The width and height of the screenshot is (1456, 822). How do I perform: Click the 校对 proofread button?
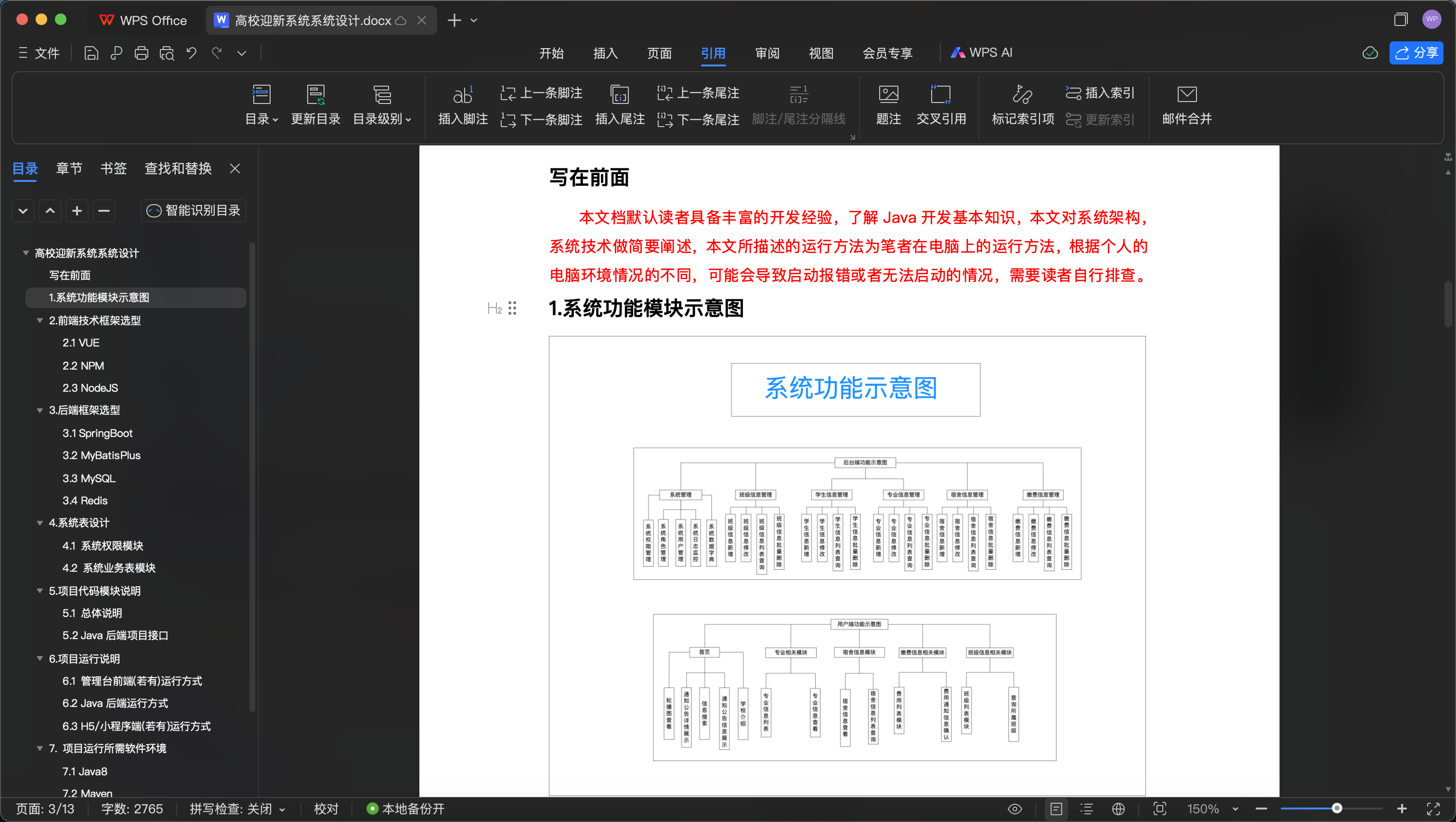click(326, 809)
